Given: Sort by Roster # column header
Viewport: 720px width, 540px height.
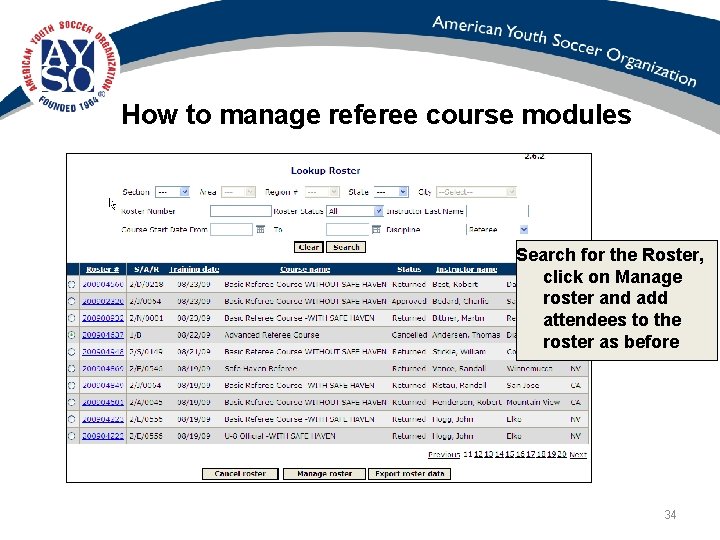Looking at the screenshot, I should (x=102, y=269).
